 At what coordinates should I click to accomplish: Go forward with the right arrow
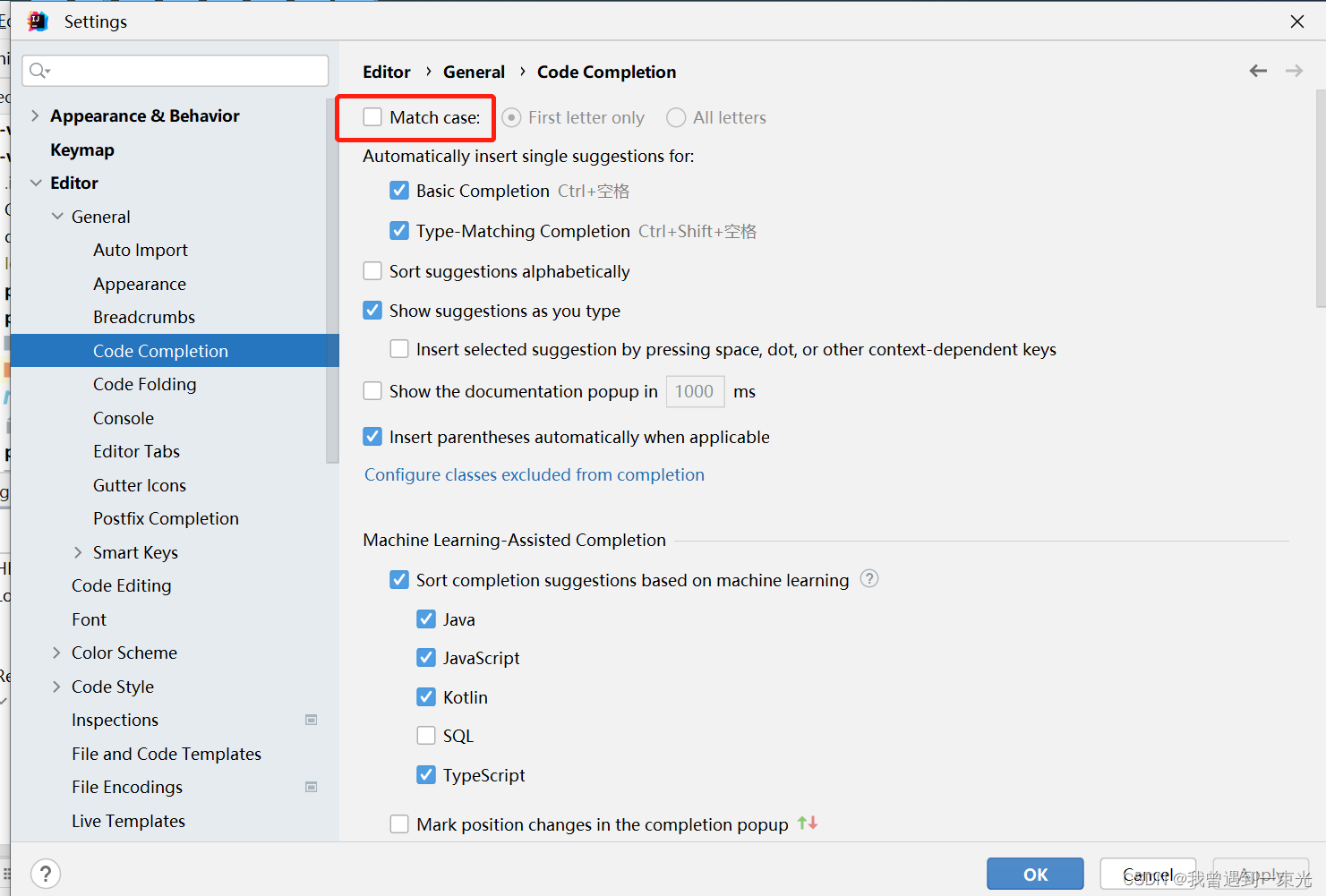tap(1294, 71)
